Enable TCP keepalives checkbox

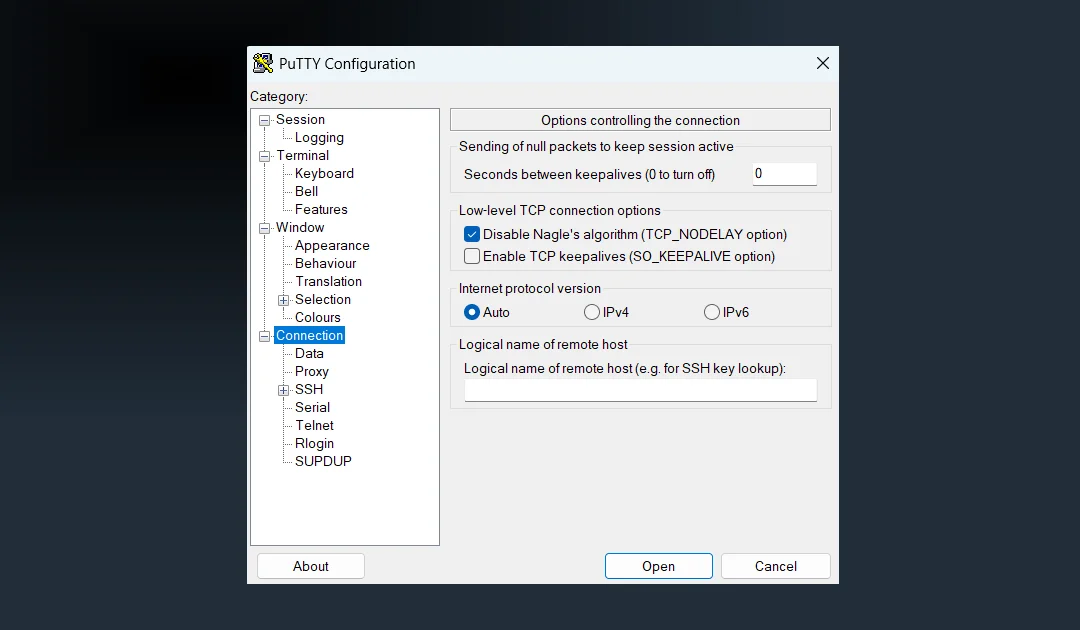pyautogui.click(x=472, y=256)
